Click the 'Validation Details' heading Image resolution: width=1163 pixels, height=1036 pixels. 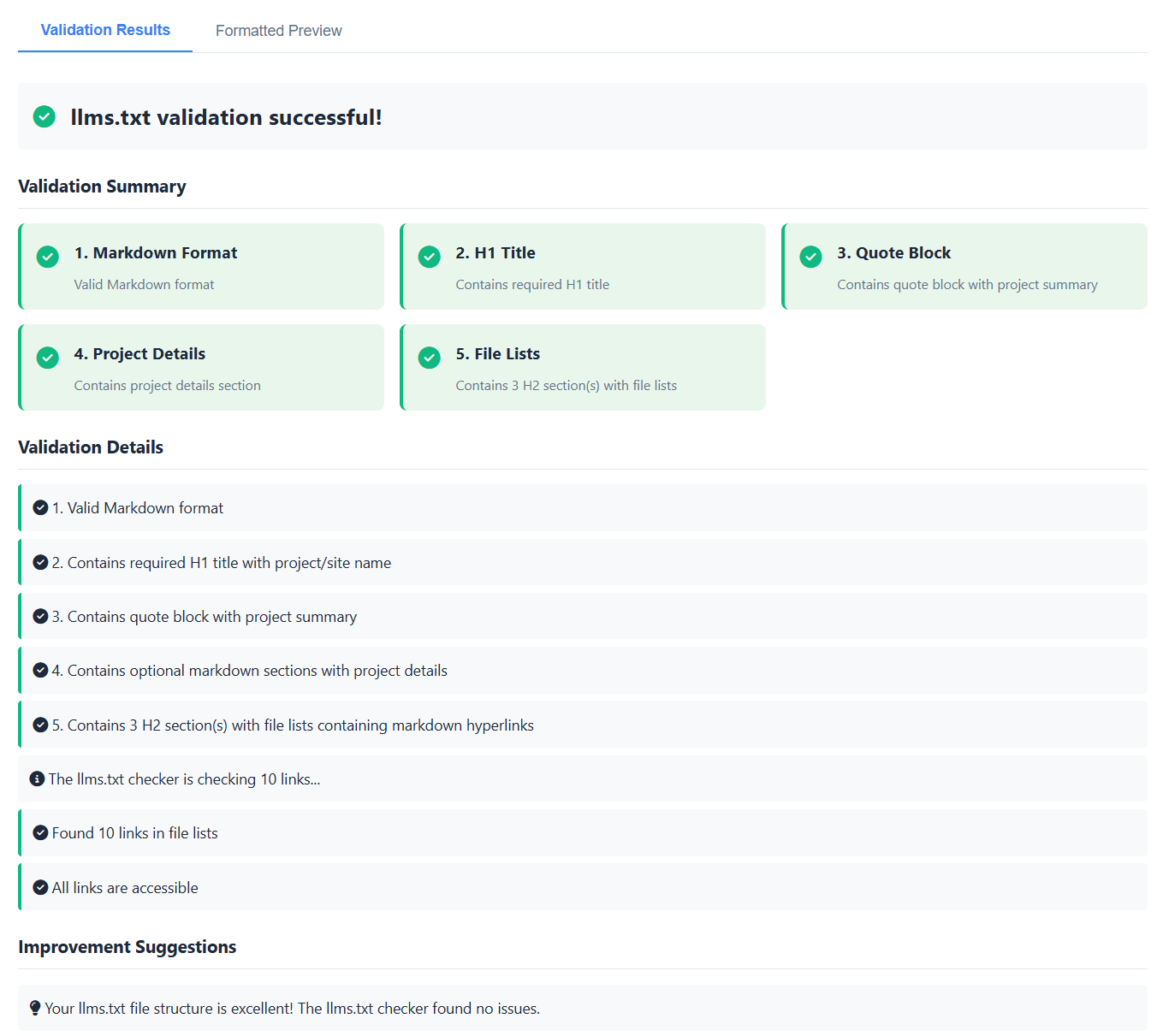[x=91, y=447]
